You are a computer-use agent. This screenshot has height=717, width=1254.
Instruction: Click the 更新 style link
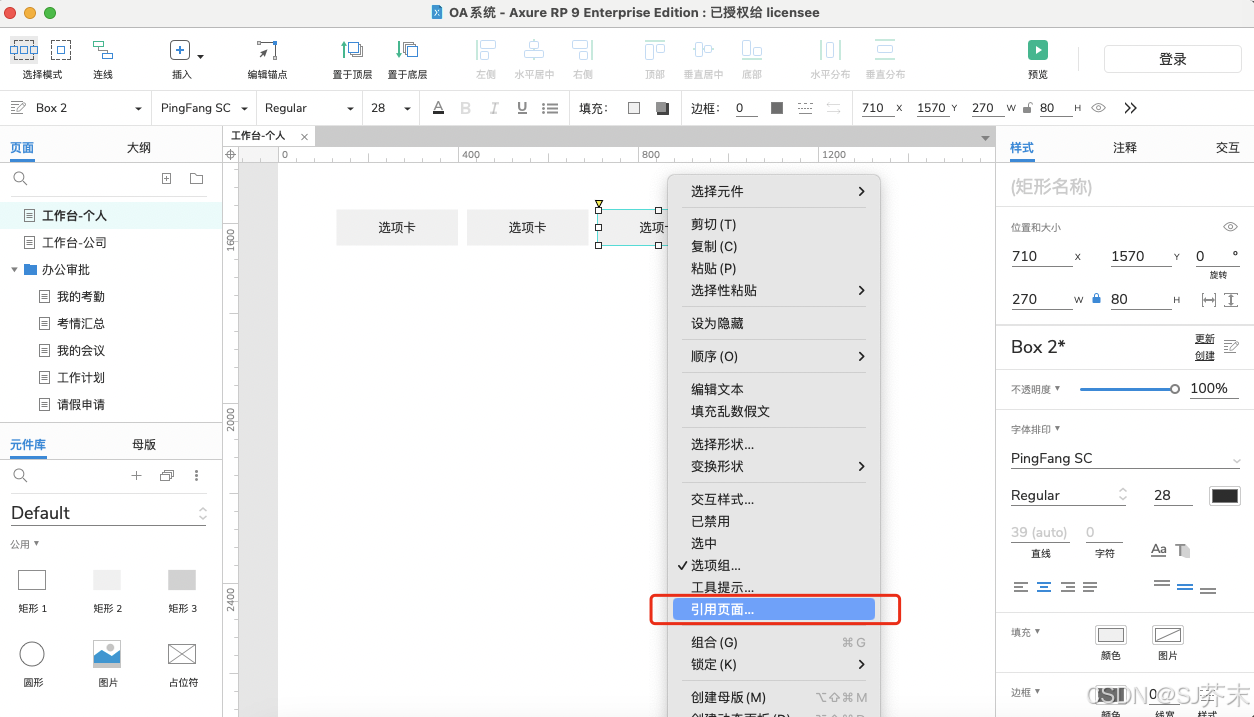click(1205, 339)
